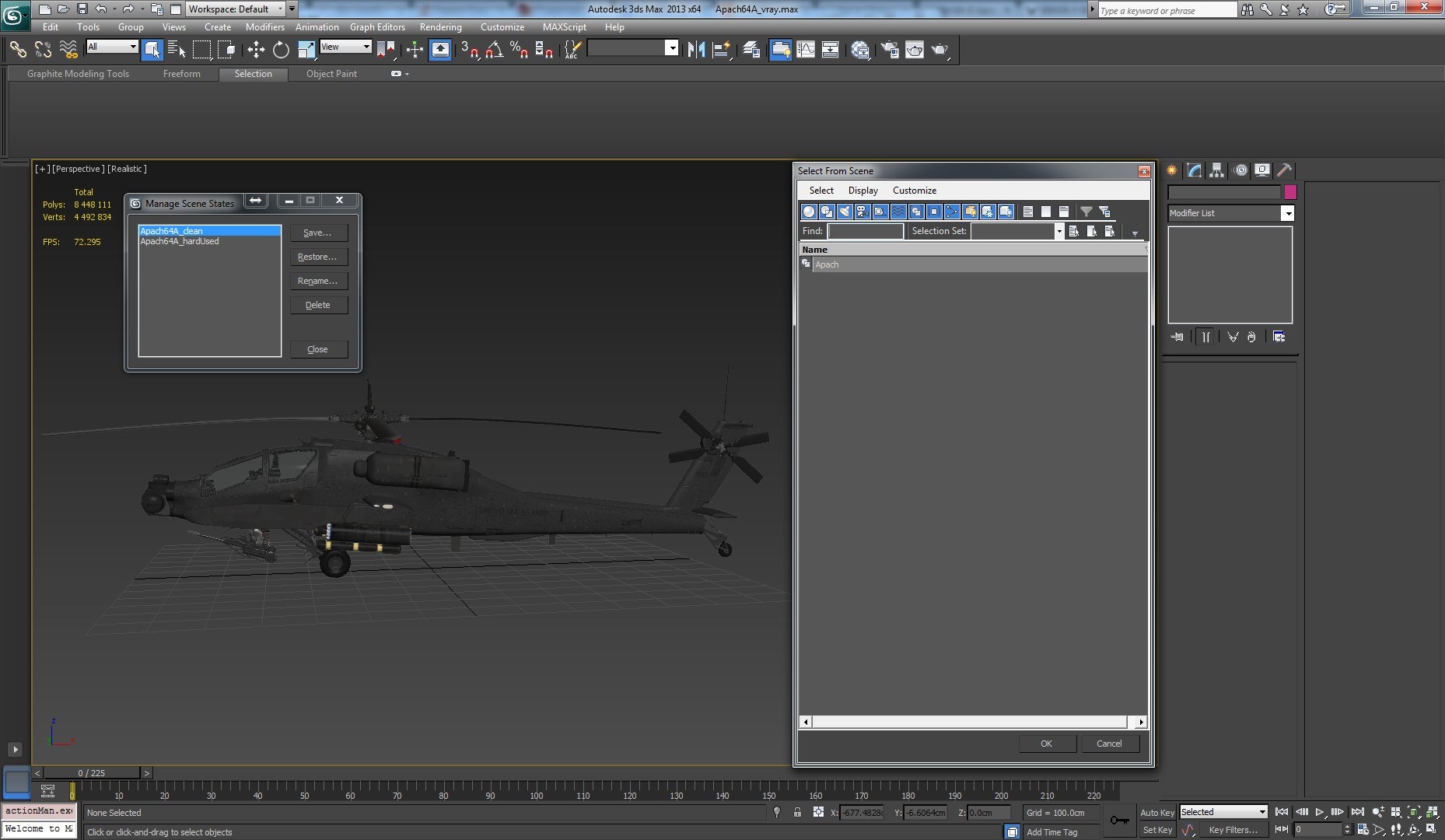Activate the Select and Rotate tool
1445x840 pixels.
point(281,50)
